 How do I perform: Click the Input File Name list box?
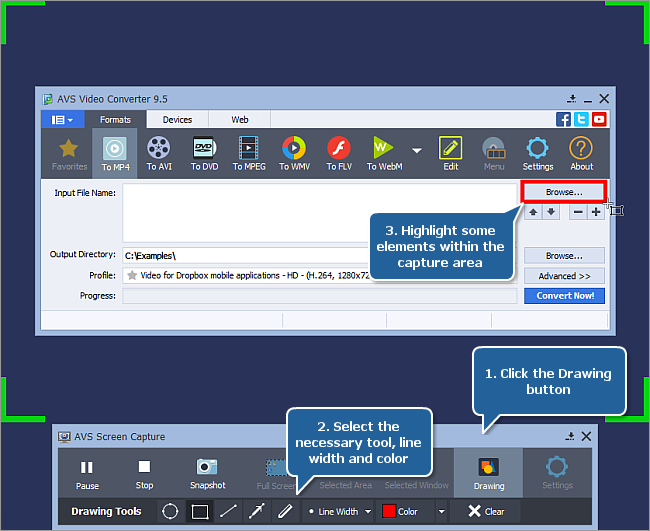click(319, 213)
